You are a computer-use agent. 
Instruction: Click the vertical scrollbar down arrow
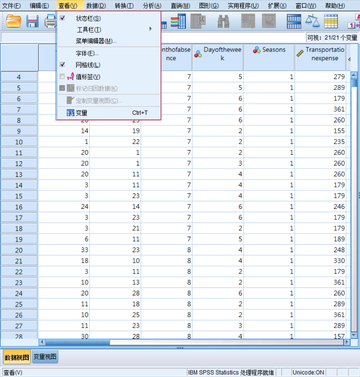[354, 335]
